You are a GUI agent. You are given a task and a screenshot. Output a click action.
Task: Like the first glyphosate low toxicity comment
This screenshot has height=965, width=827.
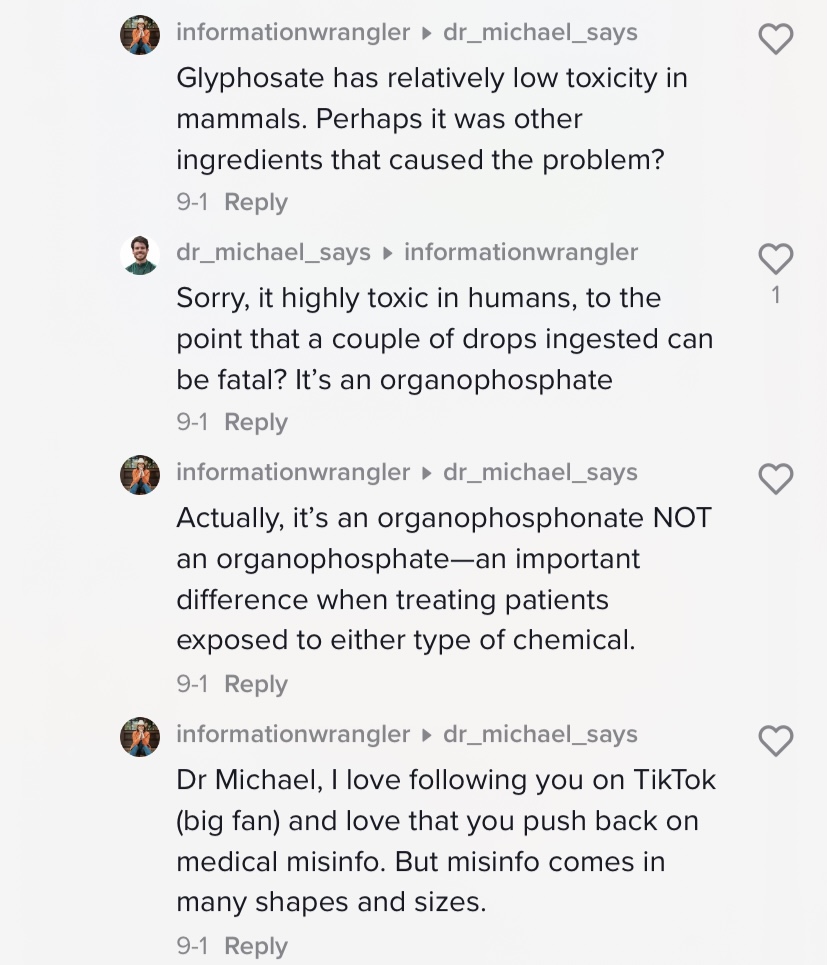click(x=775, y=39)
